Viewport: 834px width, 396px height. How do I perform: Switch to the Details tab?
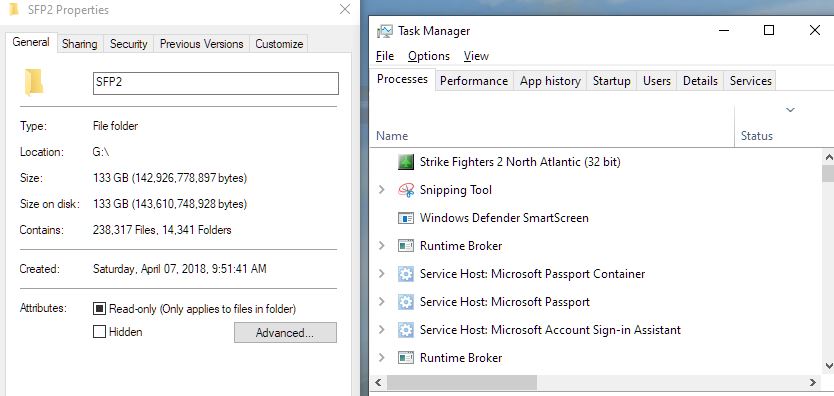pyautogui.click(x=700, y=81)
